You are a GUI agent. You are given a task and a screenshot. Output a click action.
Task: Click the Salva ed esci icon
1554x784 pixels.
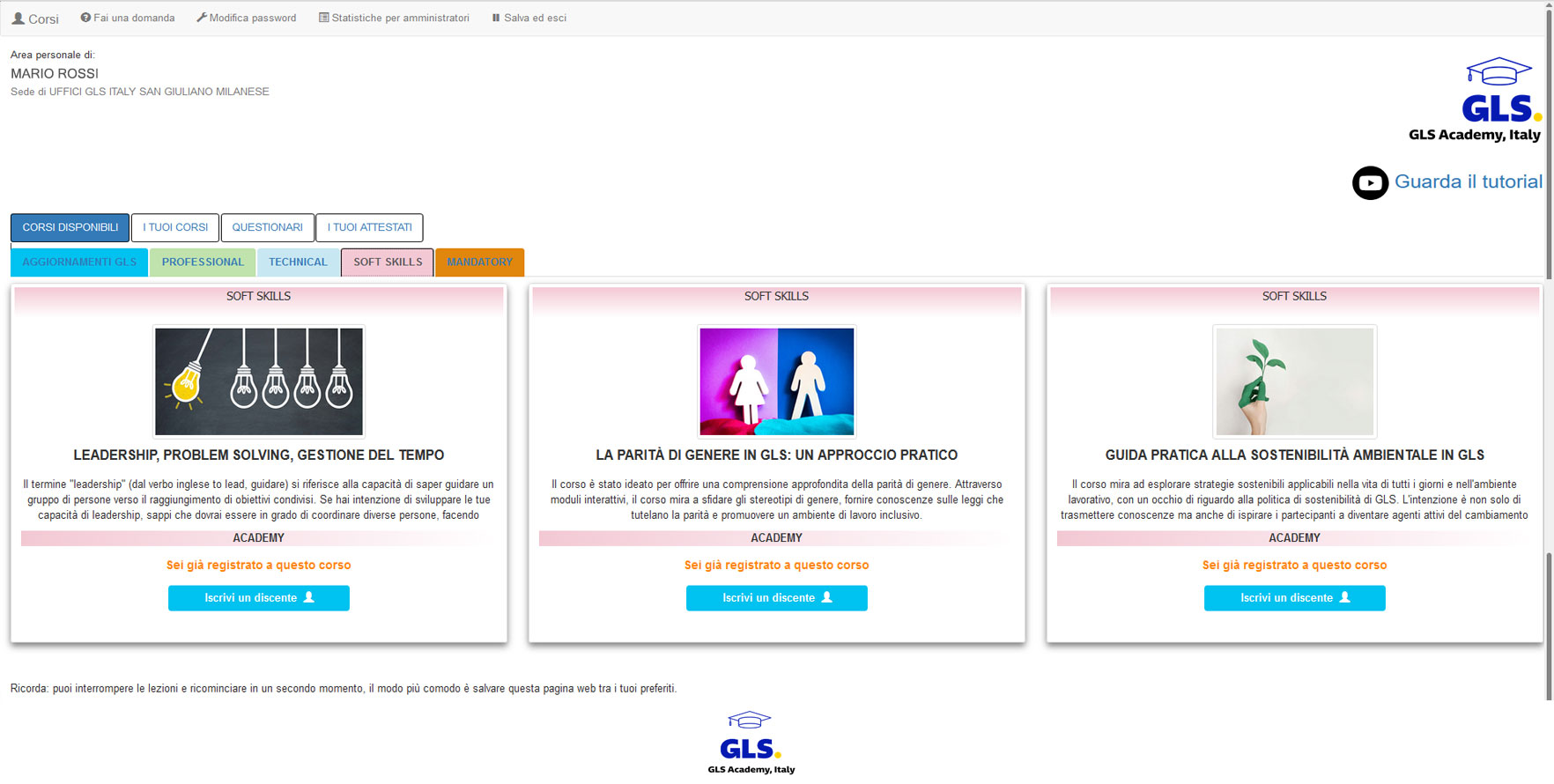coord(496,18)
